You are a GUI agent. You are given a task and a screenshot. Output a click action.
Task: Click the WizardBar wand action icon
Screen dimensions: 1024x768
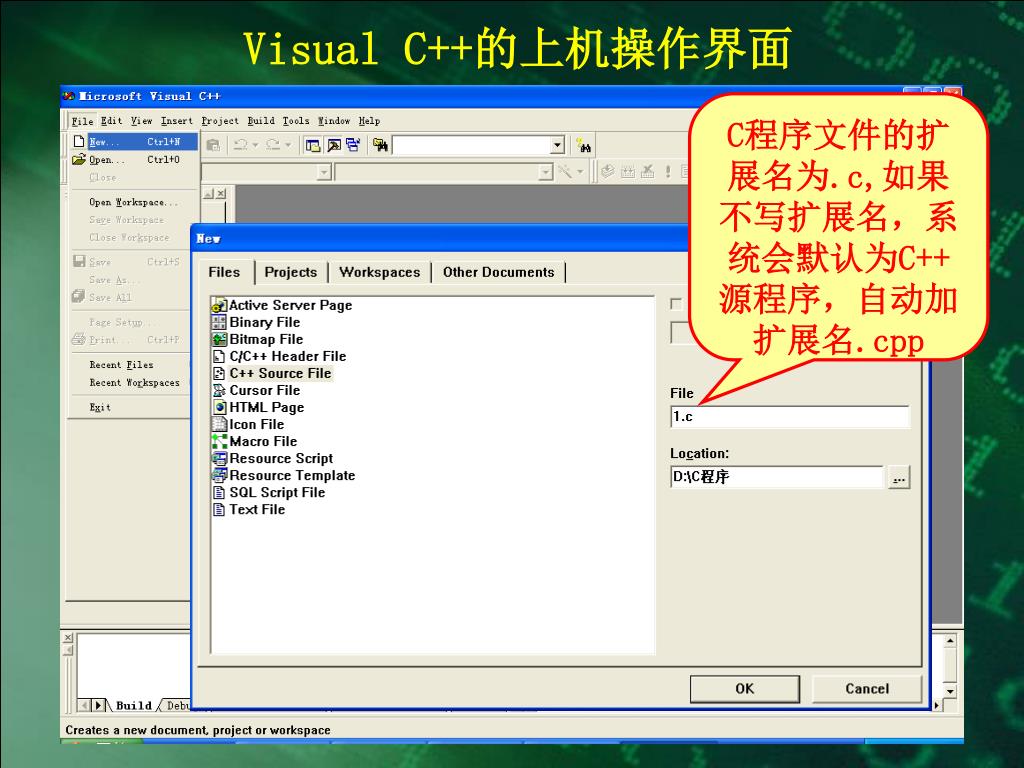tap(565, 172)
